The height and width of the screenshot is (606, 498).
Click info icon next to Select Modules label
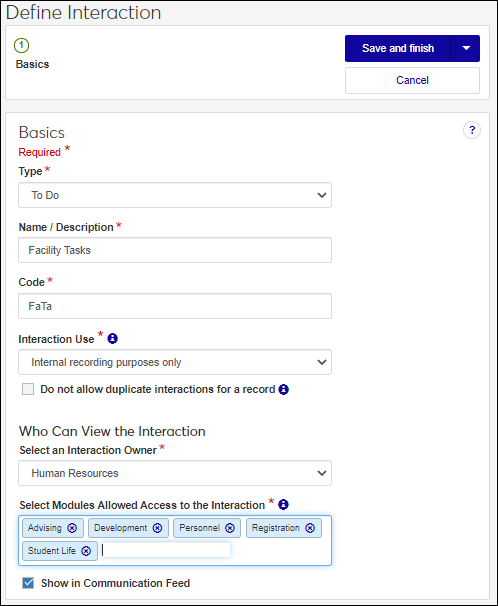pyautogui.click(x=283, y=504)
